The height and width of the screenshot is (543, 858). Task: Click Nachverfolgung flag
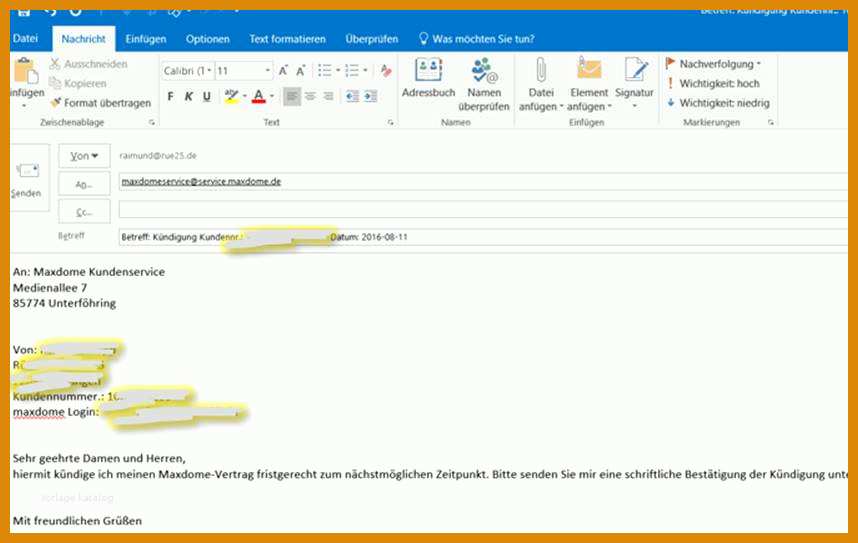[x=713, y=64]
